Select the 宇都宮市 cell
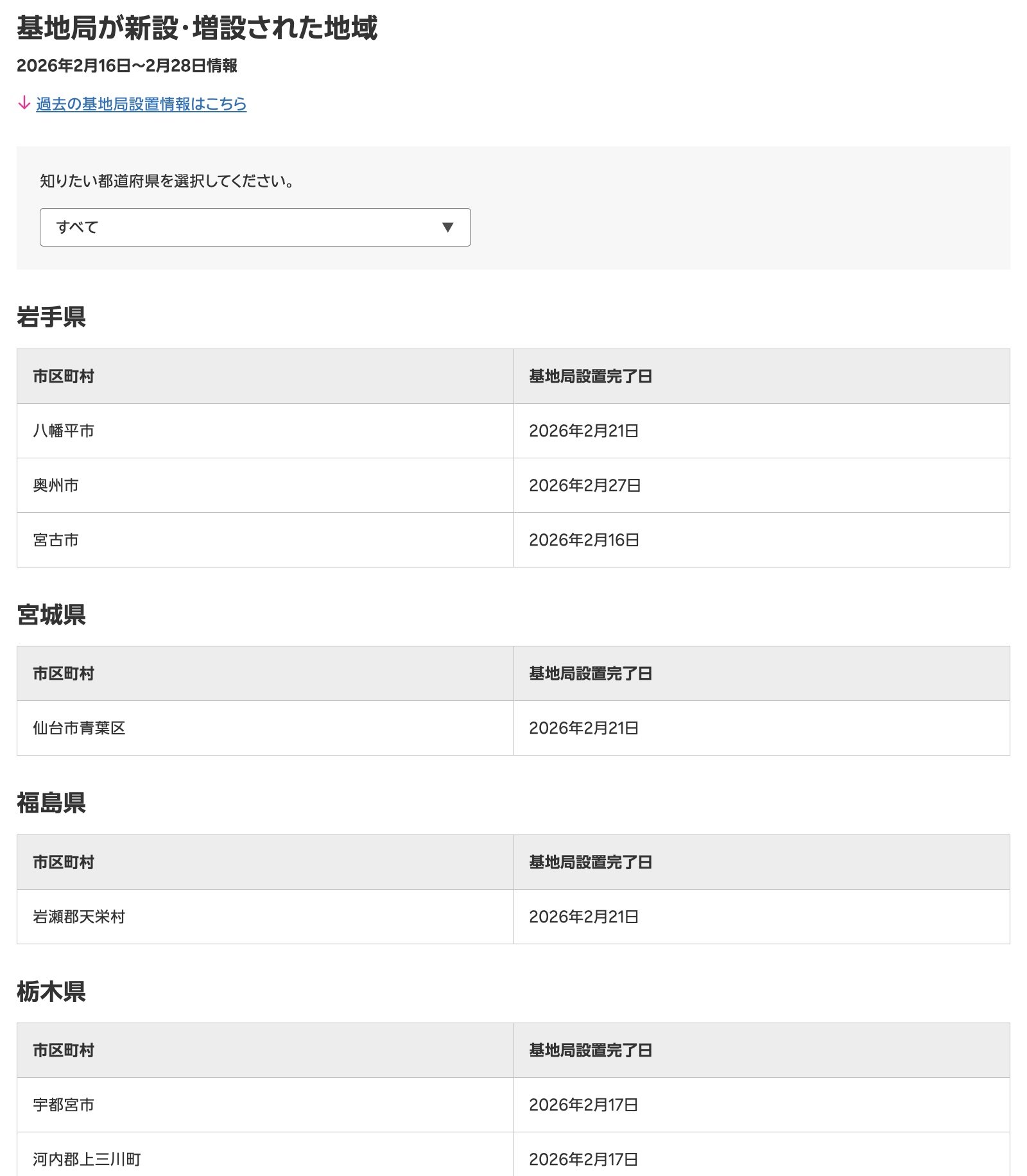The height and width of the screenshot is (1176, 1027). (265, 1105)
